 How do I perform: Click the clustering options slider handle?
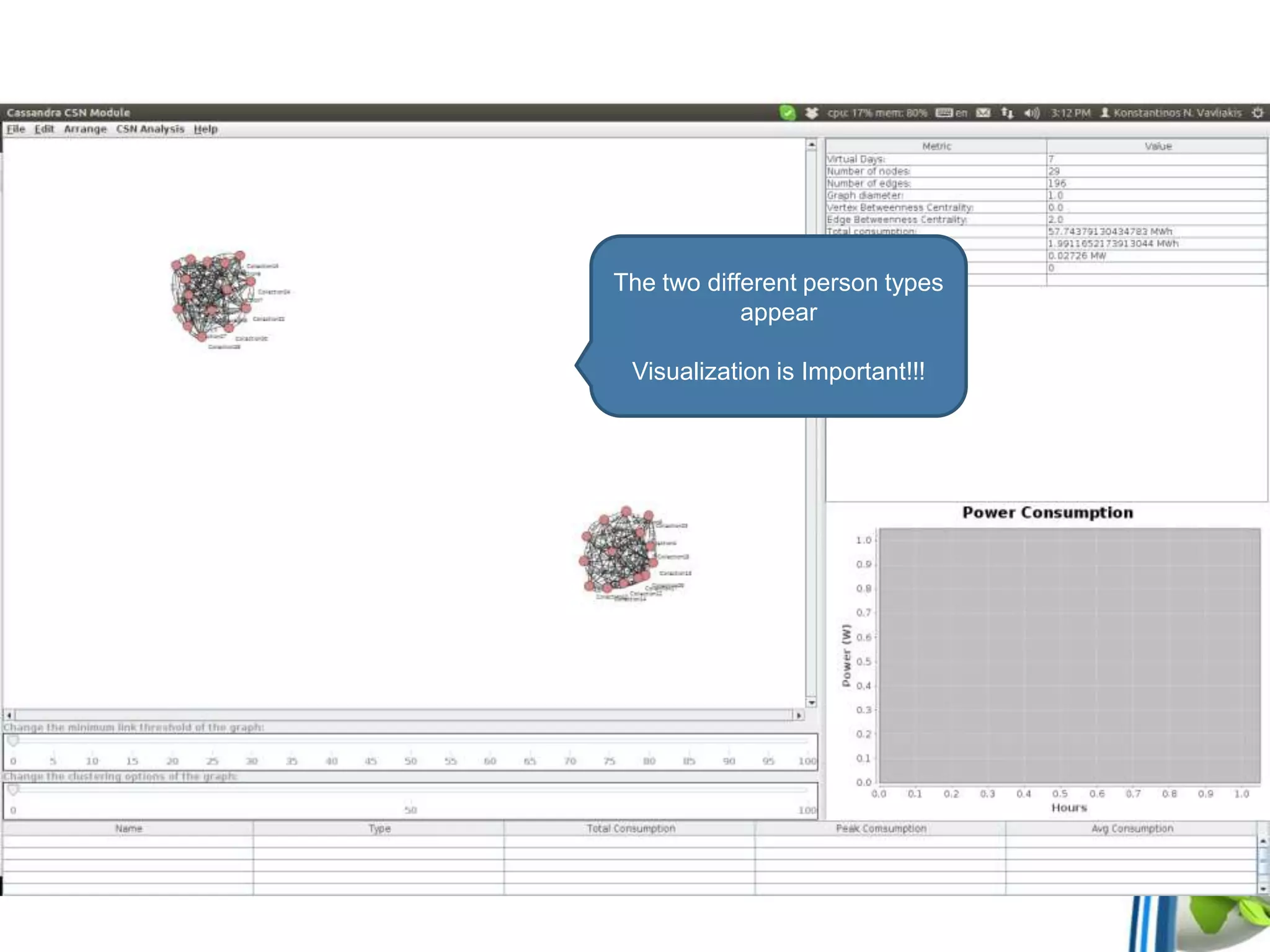(13, 790)
